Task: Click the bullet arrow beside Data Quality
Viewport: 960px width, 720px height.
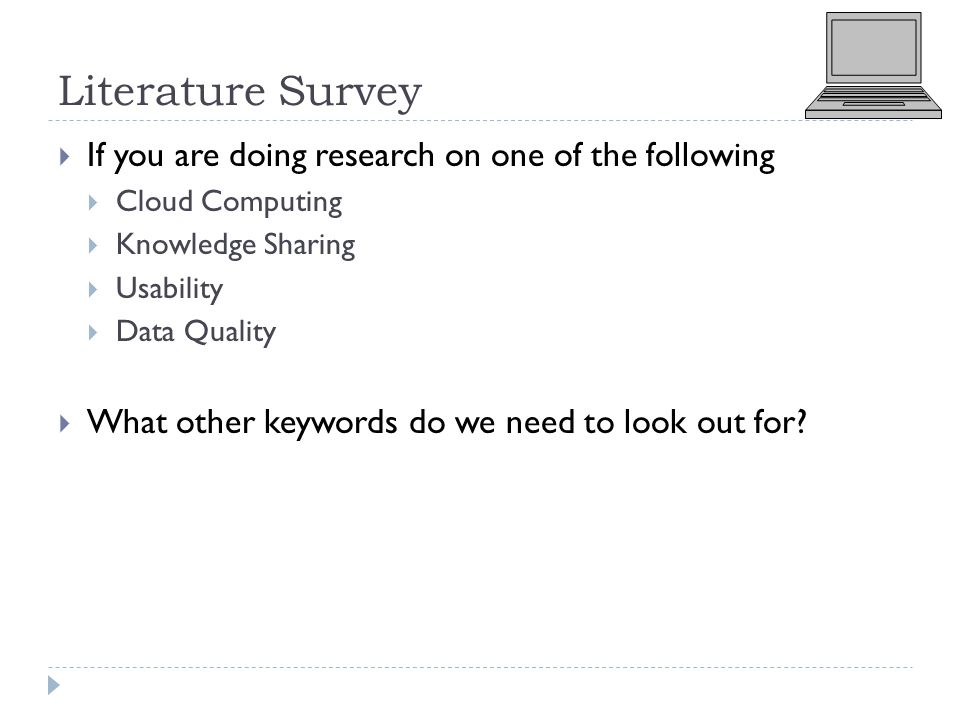Action: pos(93,333)
